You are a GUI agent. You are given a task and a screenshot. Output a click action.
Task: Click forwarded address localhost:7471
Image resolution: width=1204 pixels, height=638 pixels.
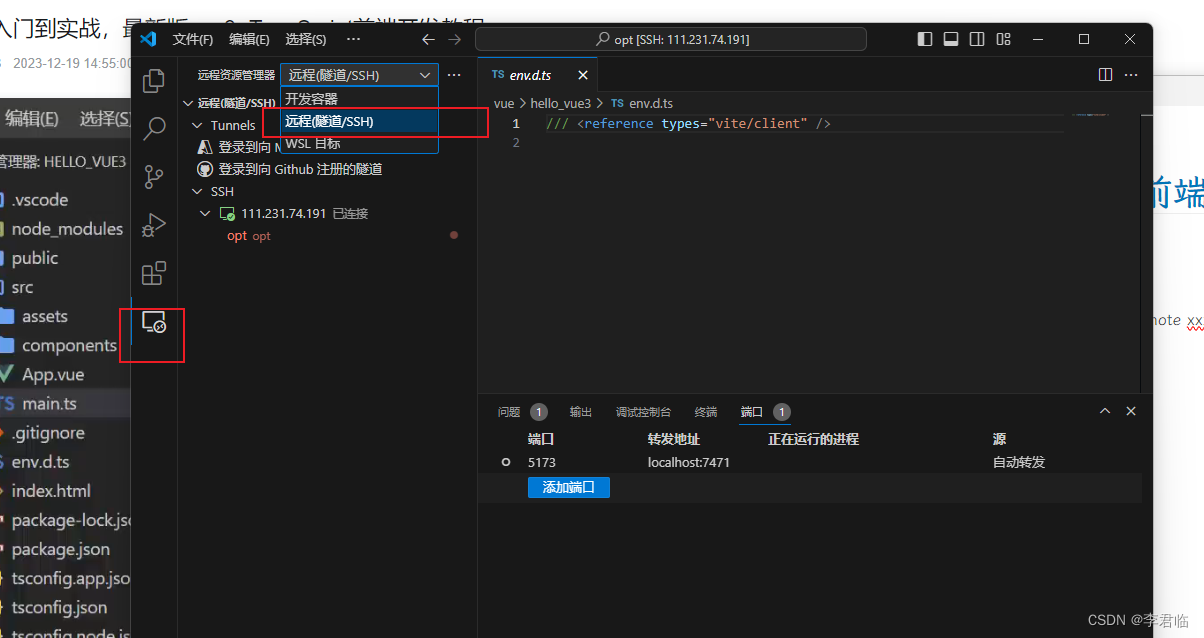point(689,462)
